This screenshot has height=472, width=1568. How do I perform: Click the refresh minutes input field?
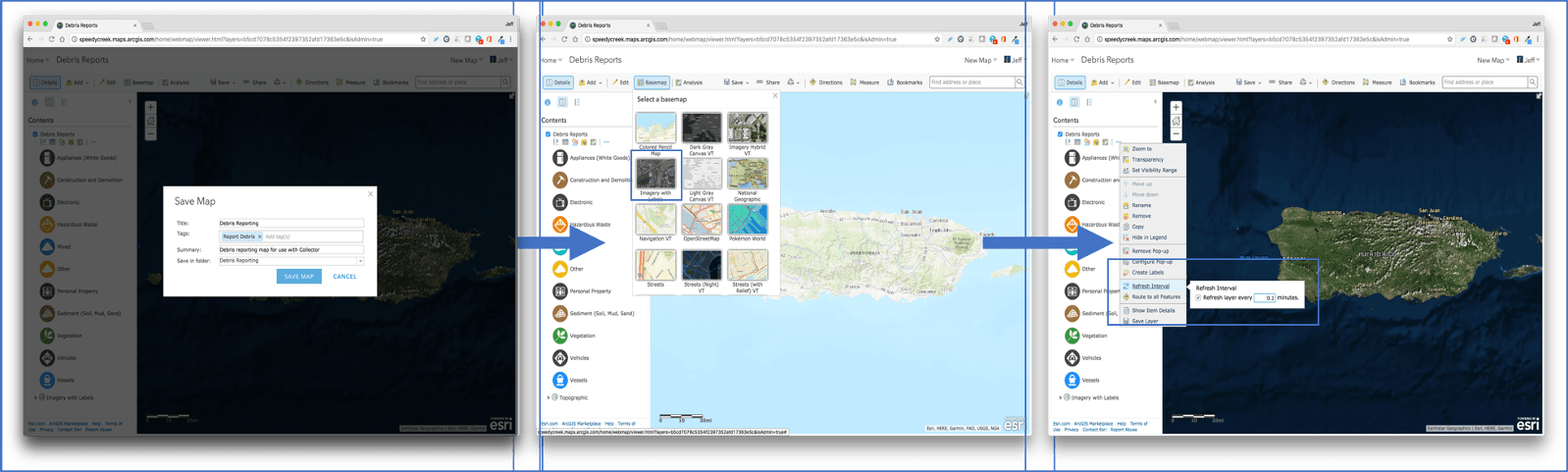click(x=1265, y=297)
